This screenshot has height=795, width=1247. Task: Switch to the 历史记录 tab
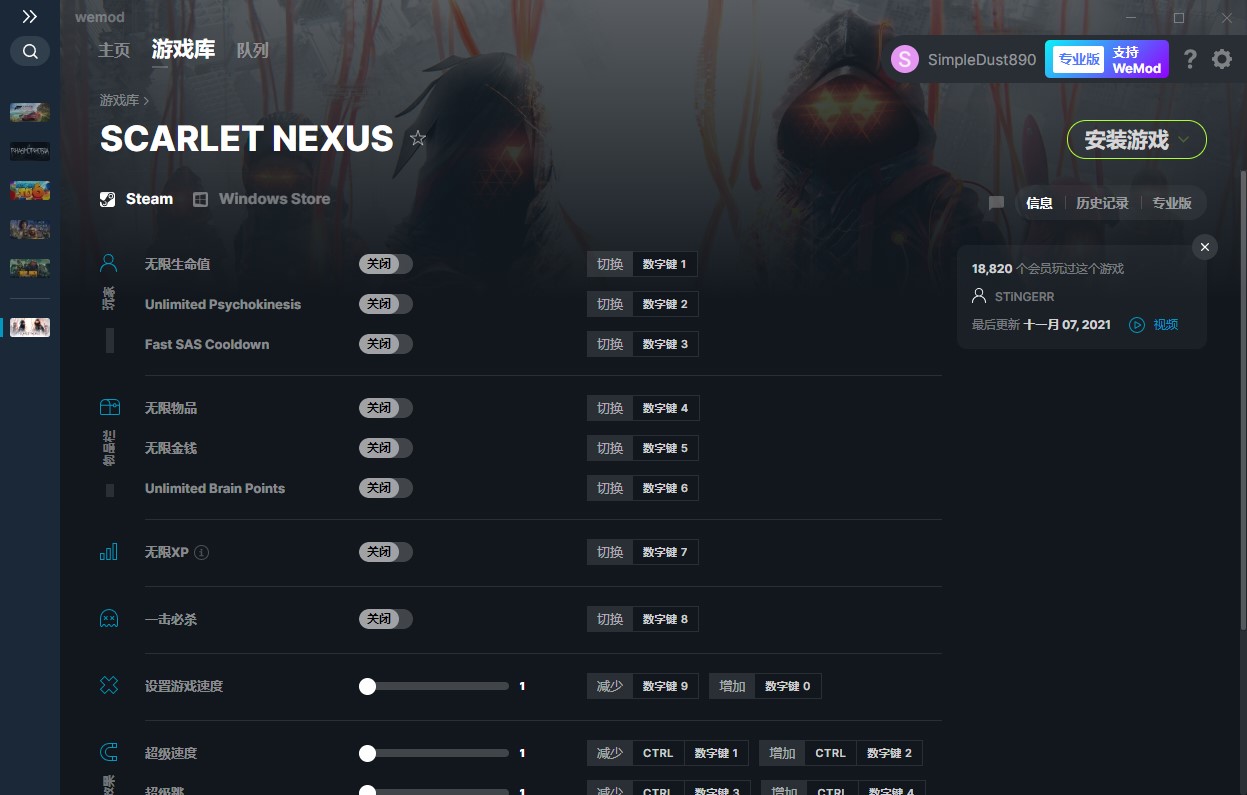pos(1102,203)
